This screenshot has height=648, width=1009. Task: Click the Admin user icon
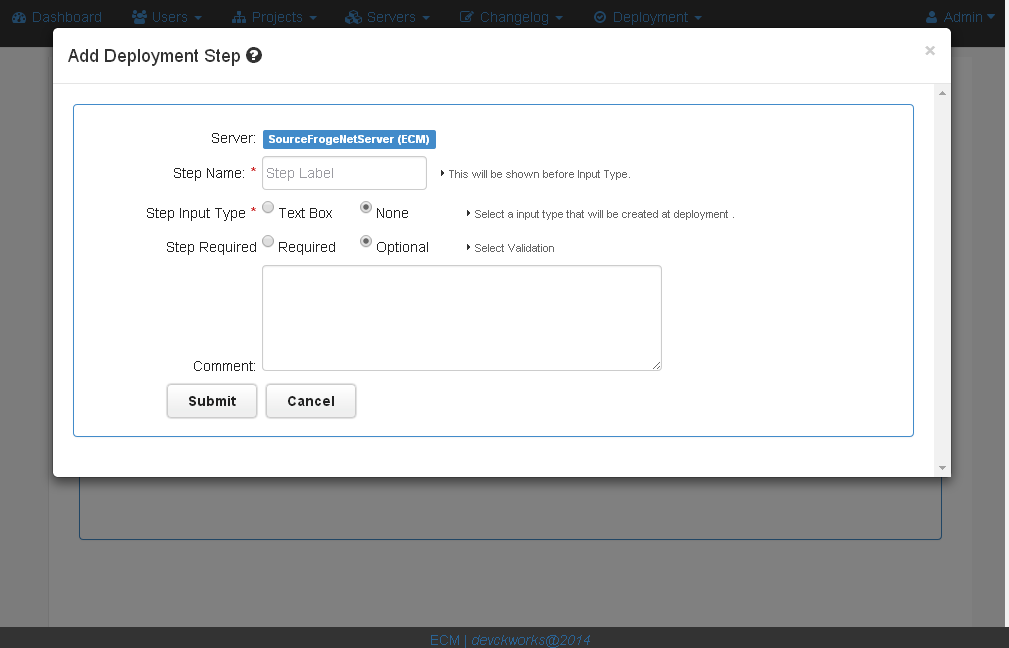[932, 16]
